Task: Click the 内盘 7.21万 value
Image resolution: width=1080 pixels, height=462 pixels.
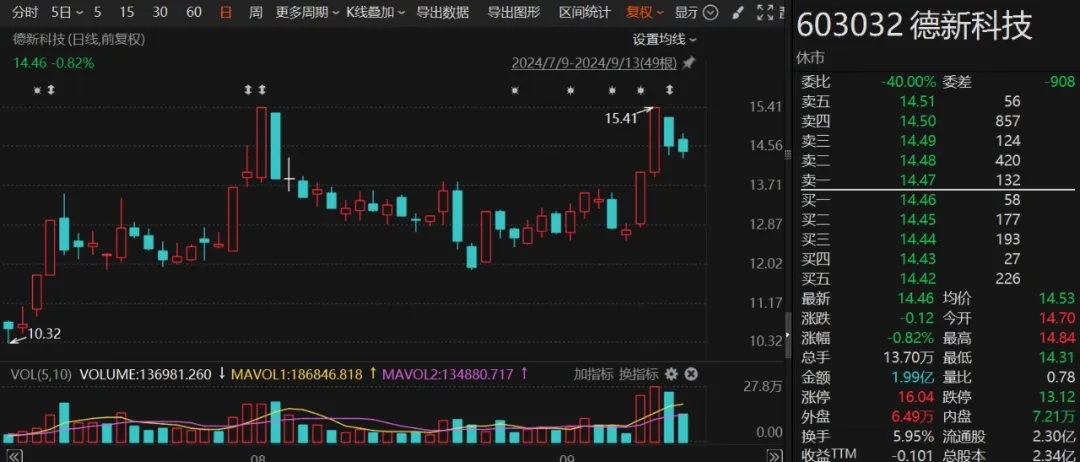Action: (x=1052, y=417)
